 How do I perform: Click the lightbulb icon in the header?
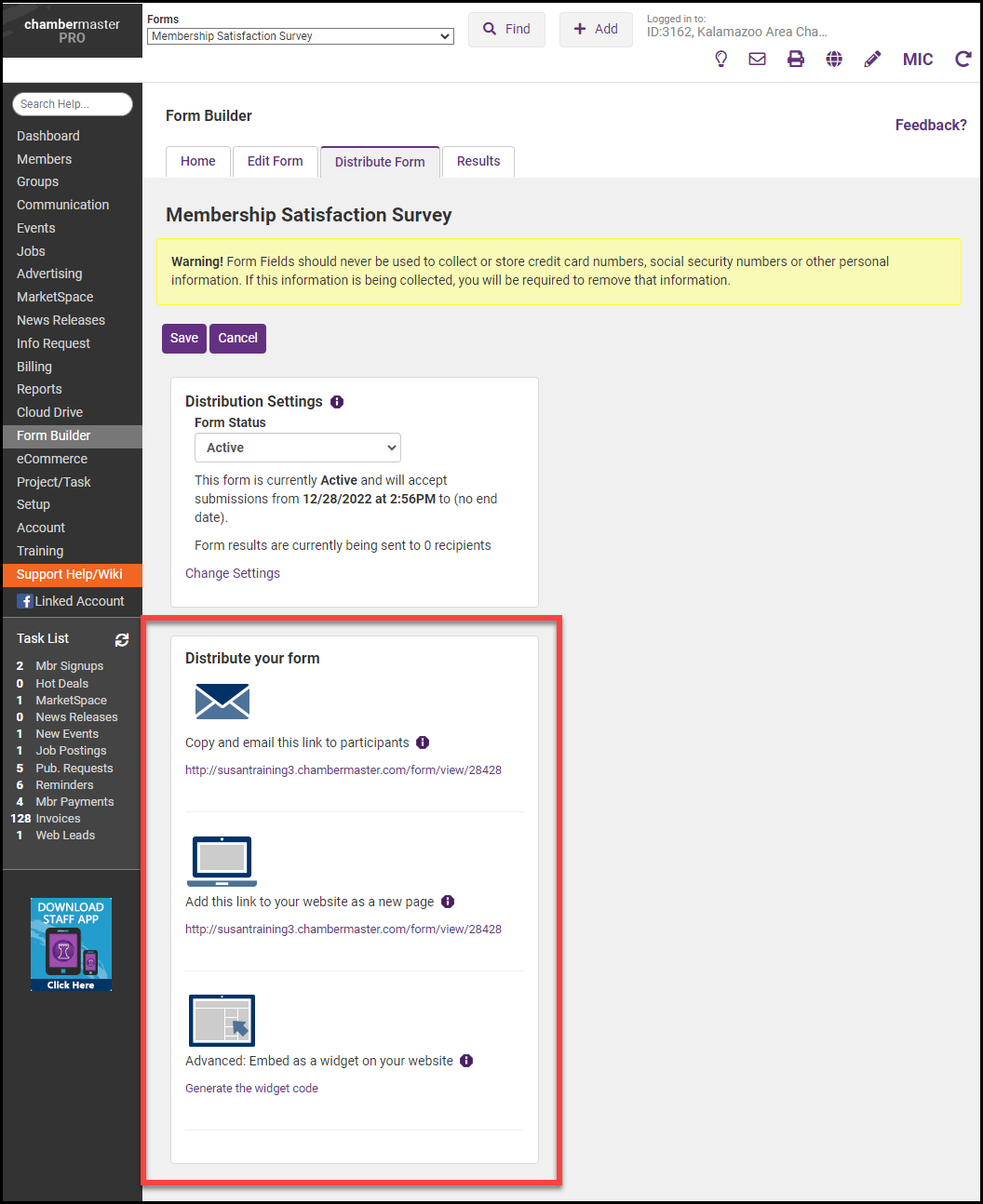point(720,60)
